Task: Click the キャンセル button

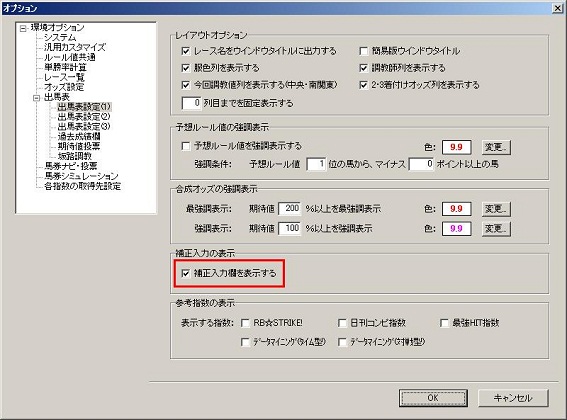Action: click(513, 398)
